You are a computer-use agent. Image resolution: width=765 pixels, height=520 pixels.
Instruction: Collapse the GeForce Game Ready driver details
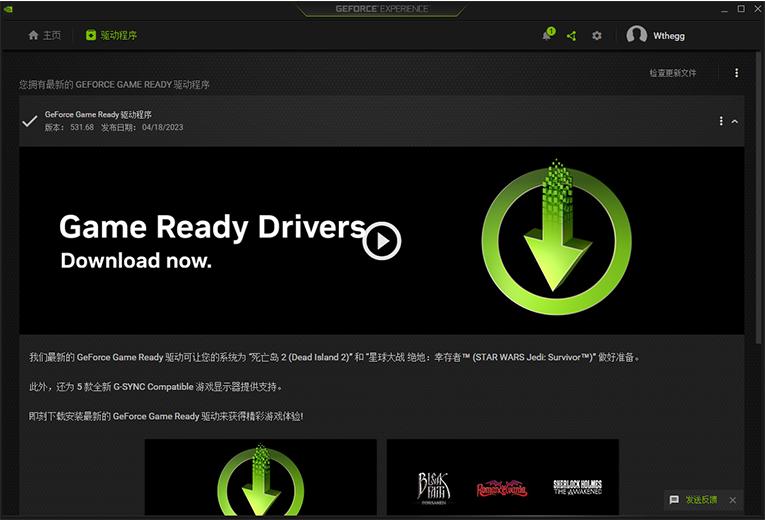tap(734, 121)
